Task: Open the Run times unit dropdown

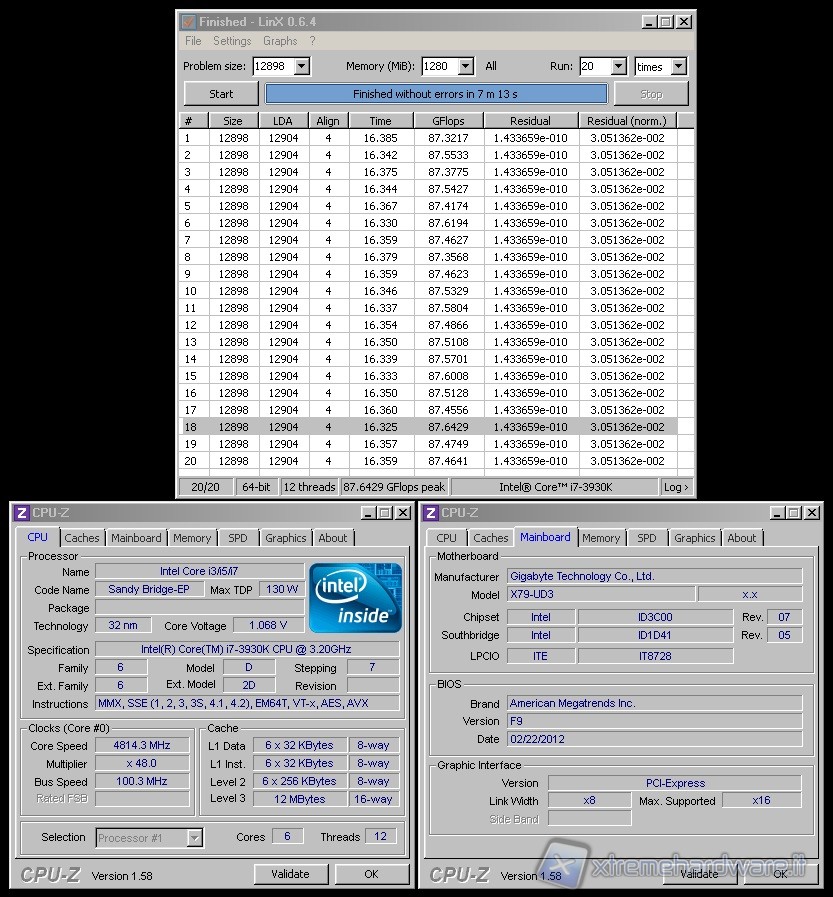Action: pos(677,67)
